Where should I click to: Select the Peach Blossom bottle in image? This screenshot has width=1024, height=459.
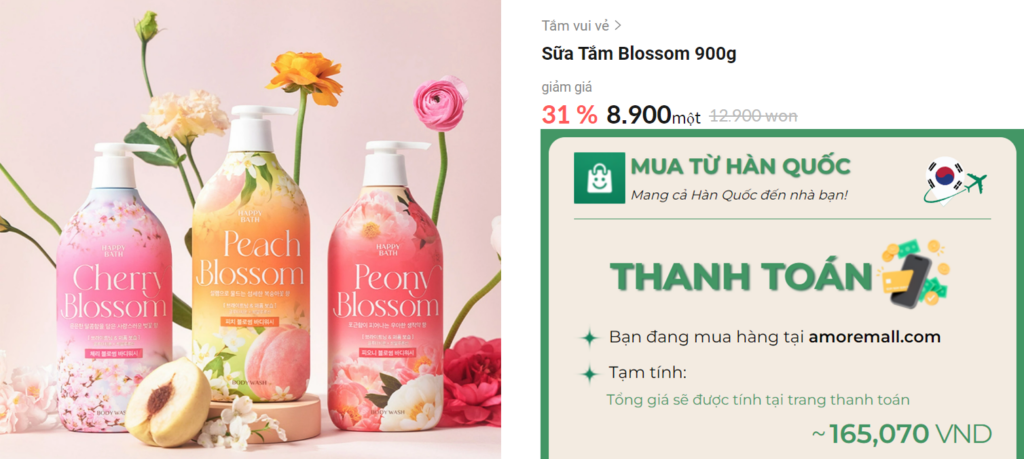point(251,255)
